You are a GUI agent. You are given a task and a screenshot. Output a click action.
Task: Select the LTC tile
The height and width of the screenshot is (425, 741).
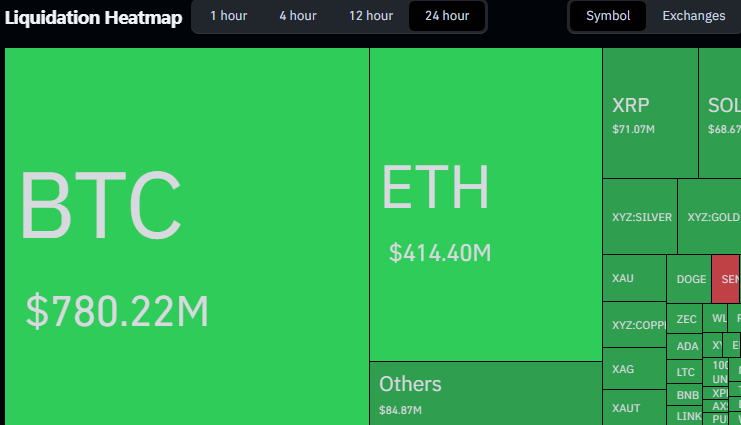pyautogui.click(x=686, y=372)
